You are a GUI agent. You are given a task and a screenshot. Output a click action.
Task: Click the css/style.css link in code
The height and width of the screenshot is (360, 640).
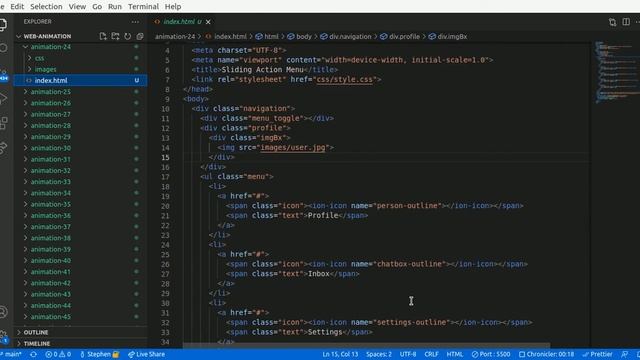coord(344,80)
